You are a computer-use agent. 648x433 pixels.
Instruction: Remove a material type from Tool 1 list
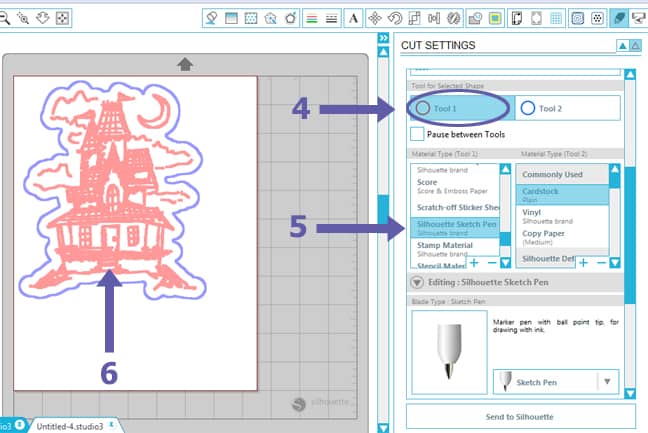tap(492, 262)
